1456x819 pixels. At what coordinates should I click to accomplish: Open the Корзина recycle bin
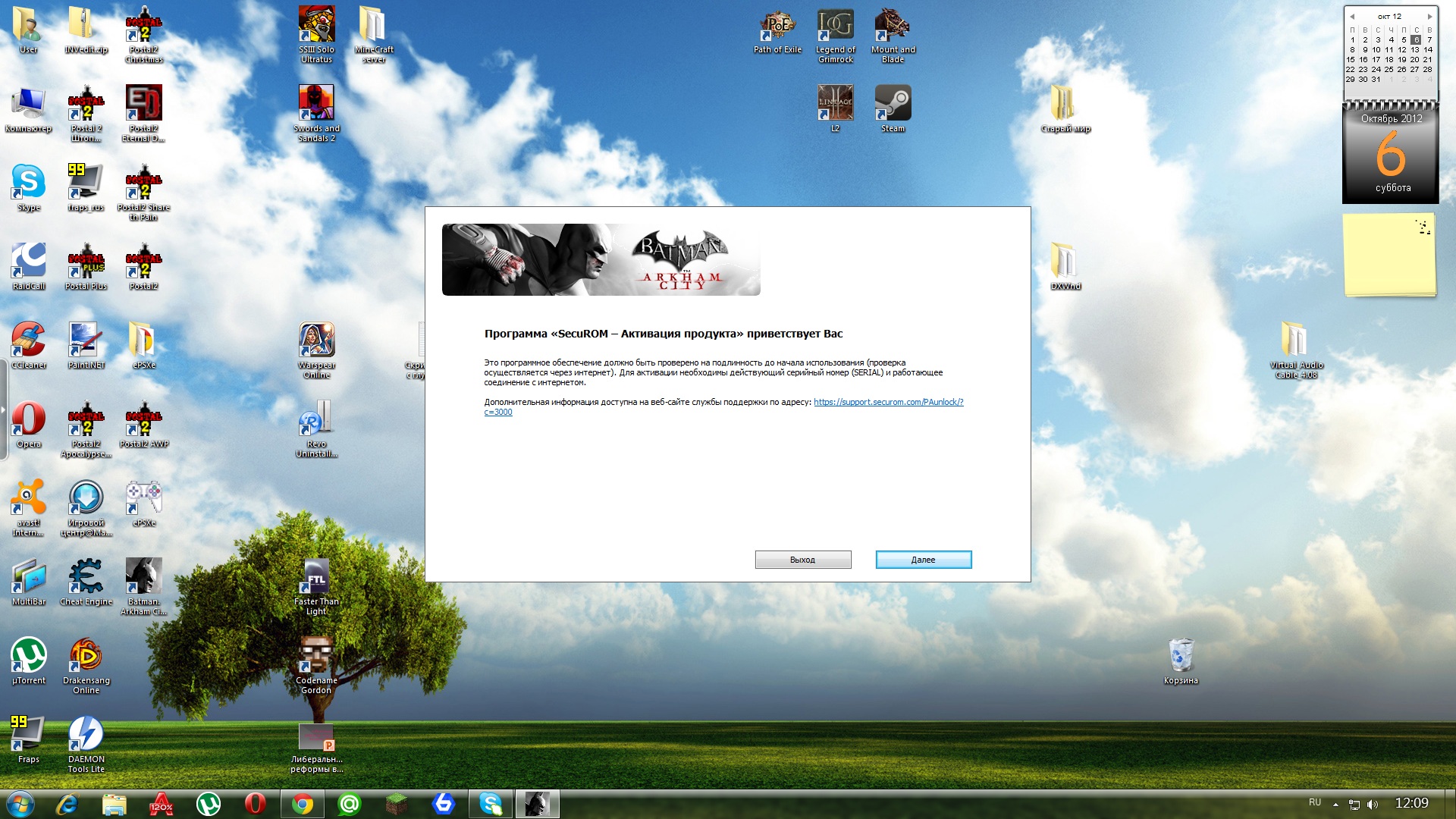click(x=1181, y=656)
